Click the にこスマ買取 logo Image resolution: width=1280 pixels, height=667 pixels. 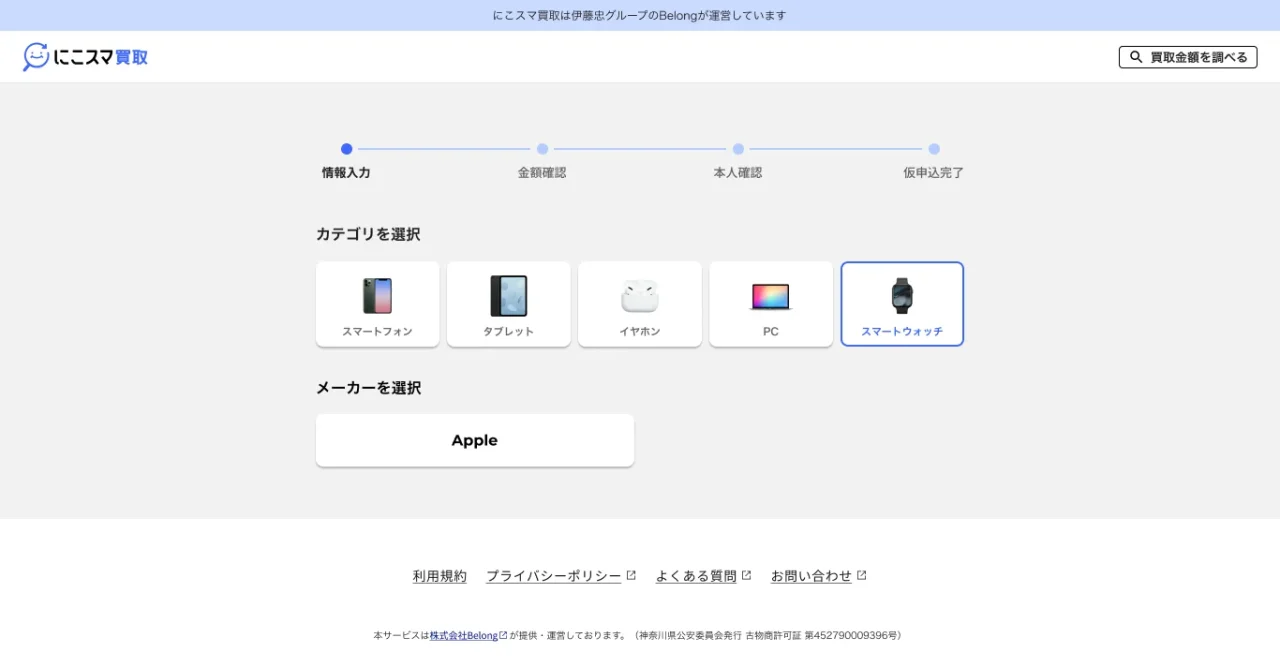[86, 57]
